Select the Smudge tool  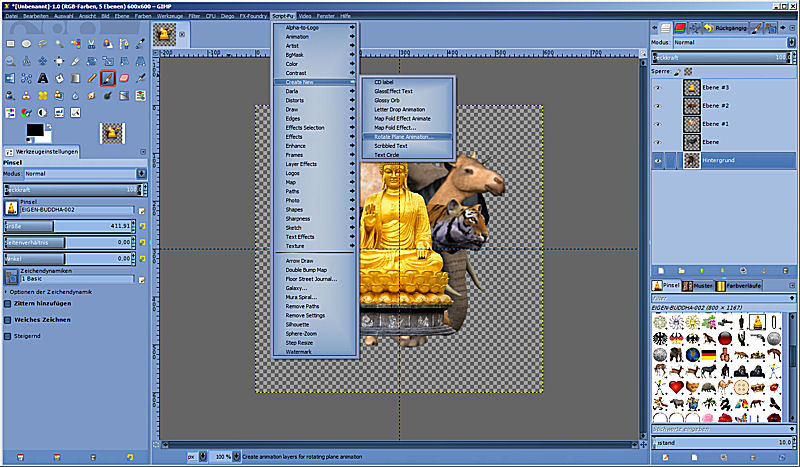[92, 95]
